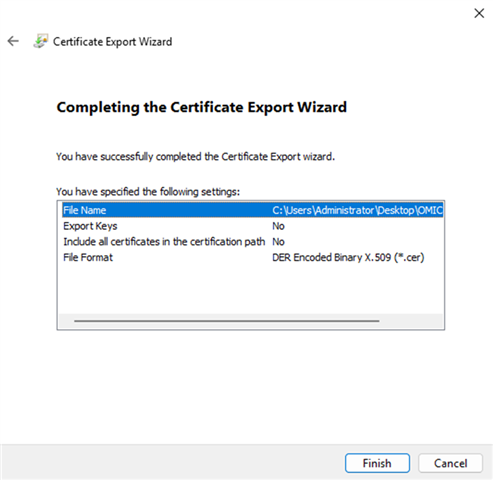Click the Export Keys No value
The image size is (493, 480).
278,226
